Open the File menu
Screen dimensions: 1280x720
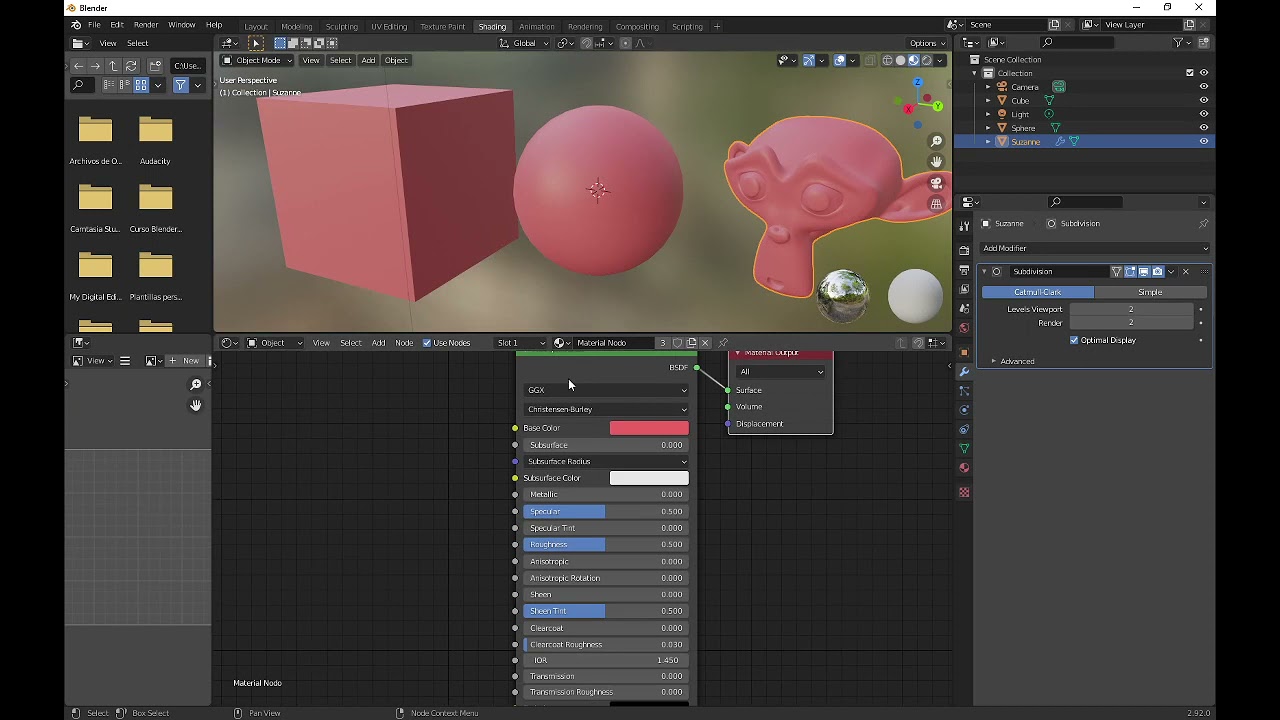click(94, 24)
